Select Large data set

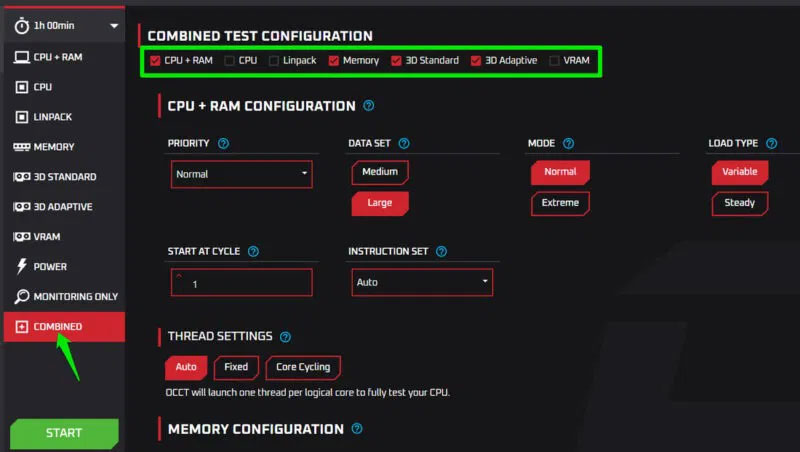tap(380, 204)
